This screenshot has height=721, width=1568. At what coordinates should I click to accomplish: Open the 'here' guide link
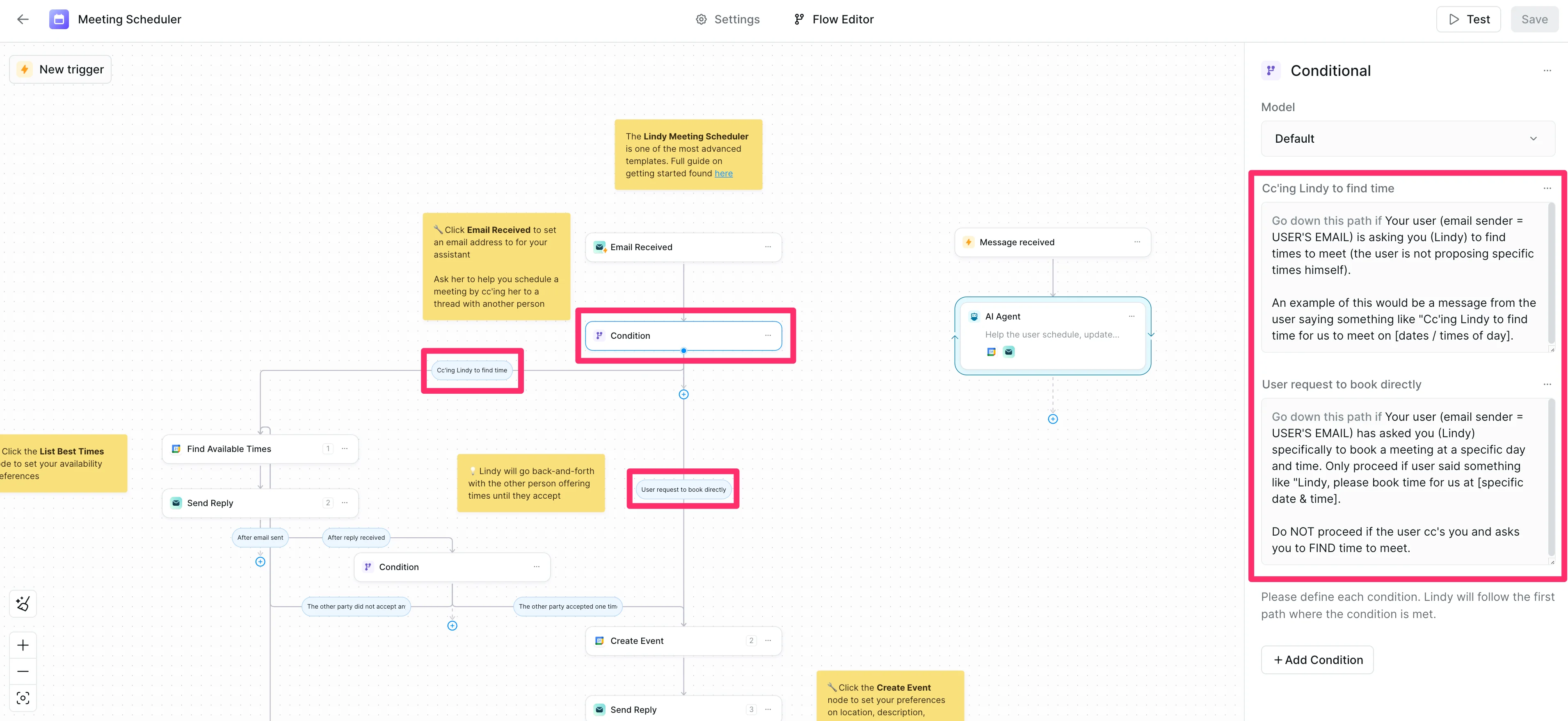[723, 173]
